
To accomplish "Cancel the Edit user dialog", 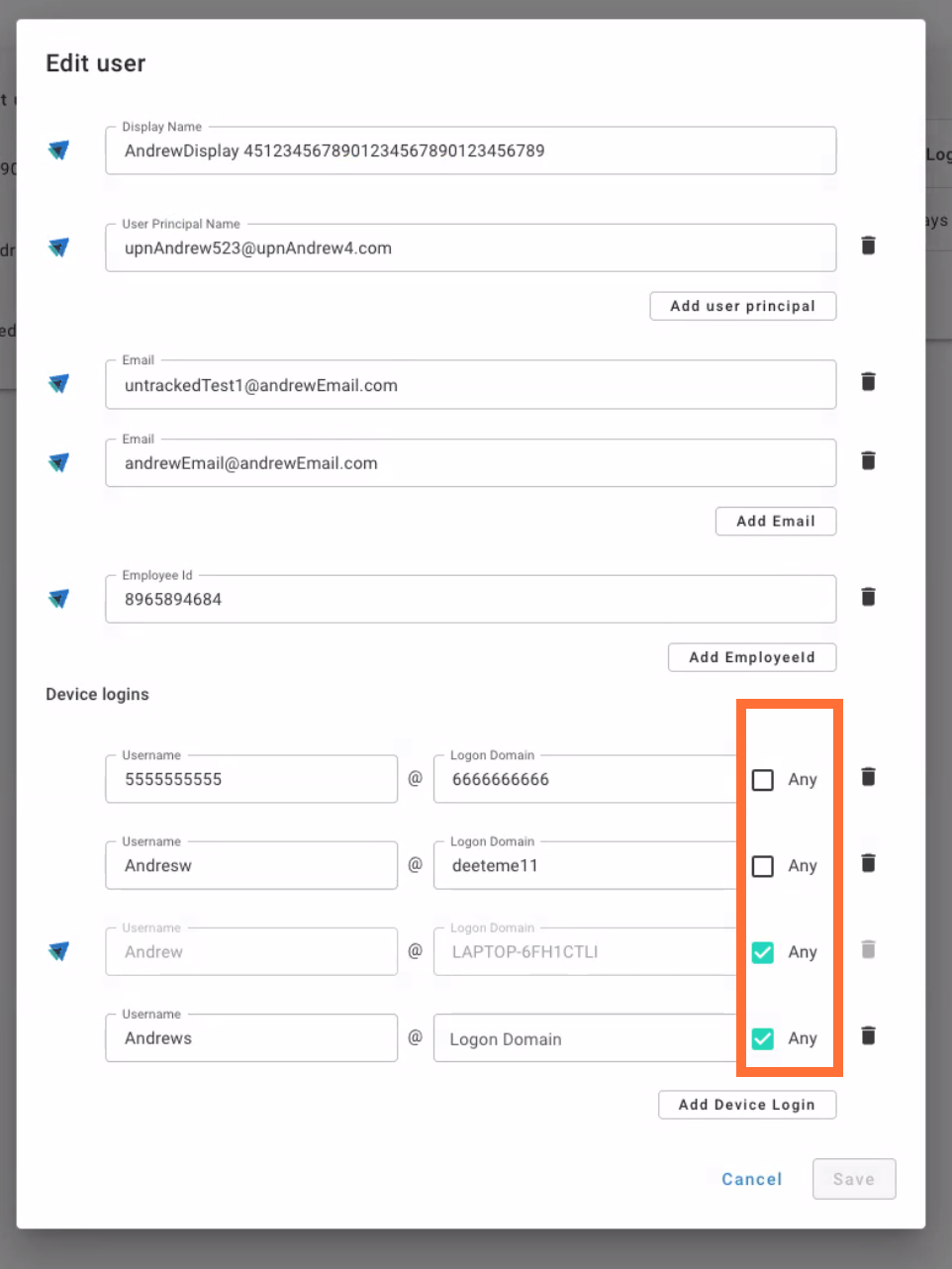I will click(752, 1179).
